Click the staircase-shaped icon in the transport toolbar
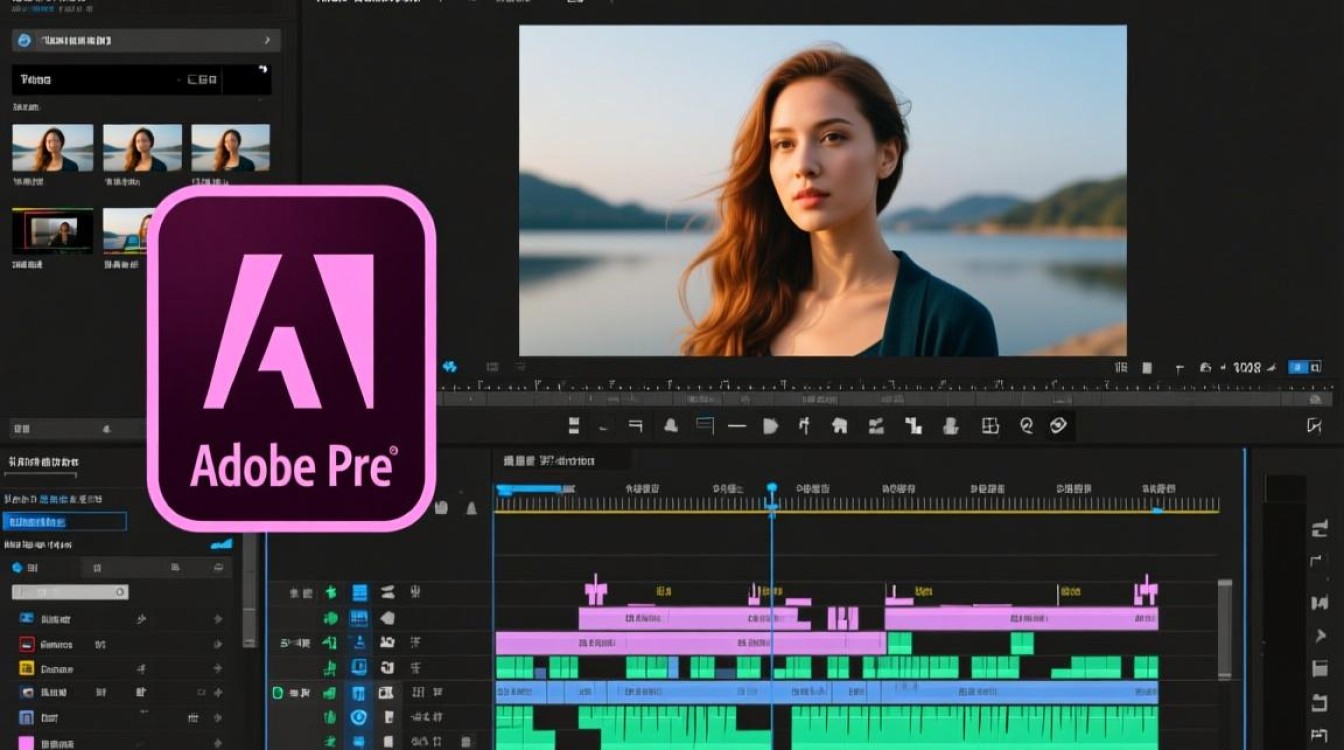 tap(913, 426)
